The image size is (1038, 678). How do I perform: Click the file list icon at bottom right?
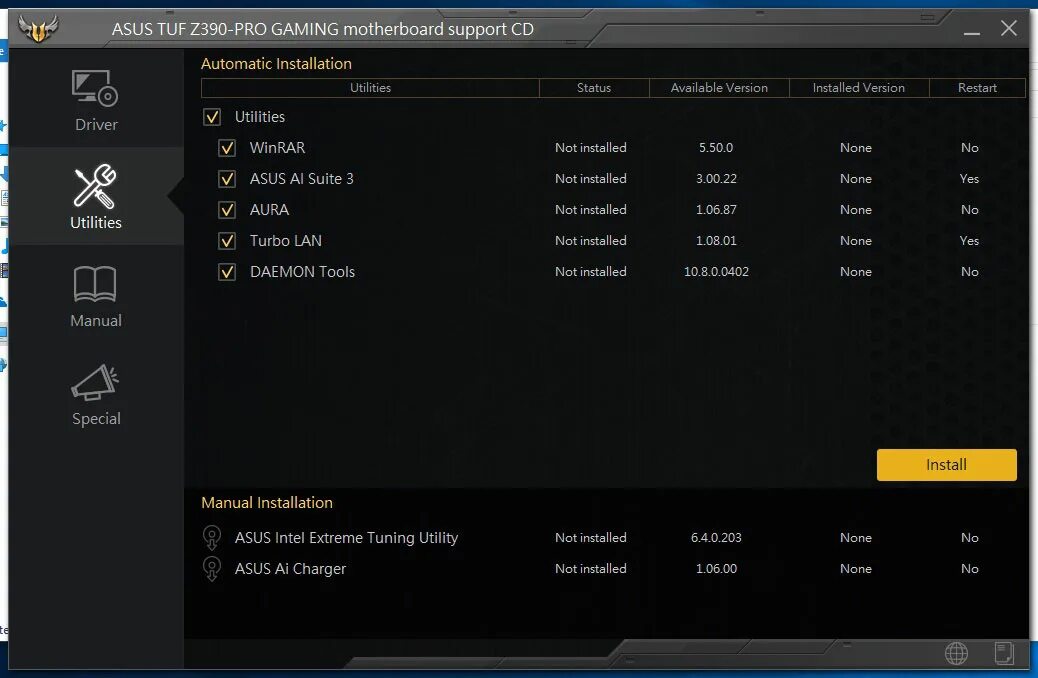click(1004, 654)
